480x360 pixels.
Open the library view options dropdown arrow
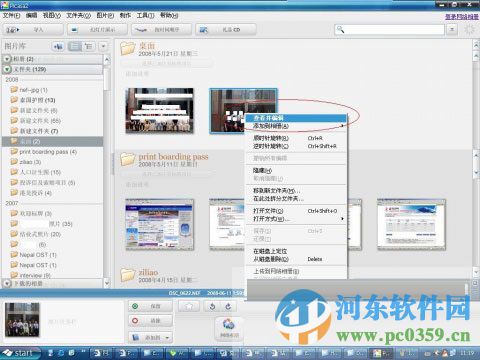coord(103,46)
